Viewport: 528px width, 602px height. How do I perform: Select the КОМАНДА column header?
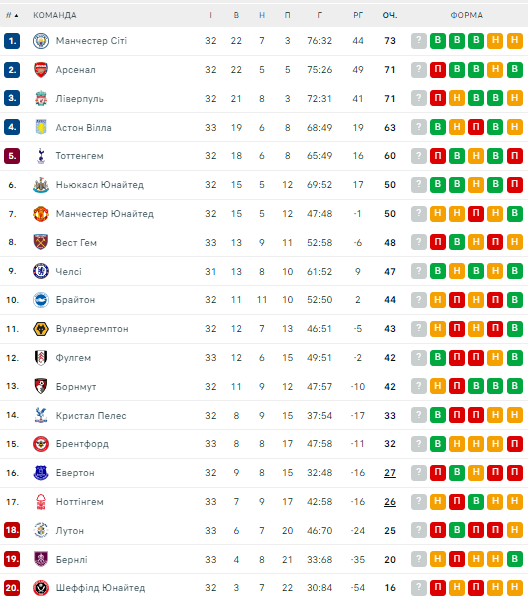coord(55,15)
